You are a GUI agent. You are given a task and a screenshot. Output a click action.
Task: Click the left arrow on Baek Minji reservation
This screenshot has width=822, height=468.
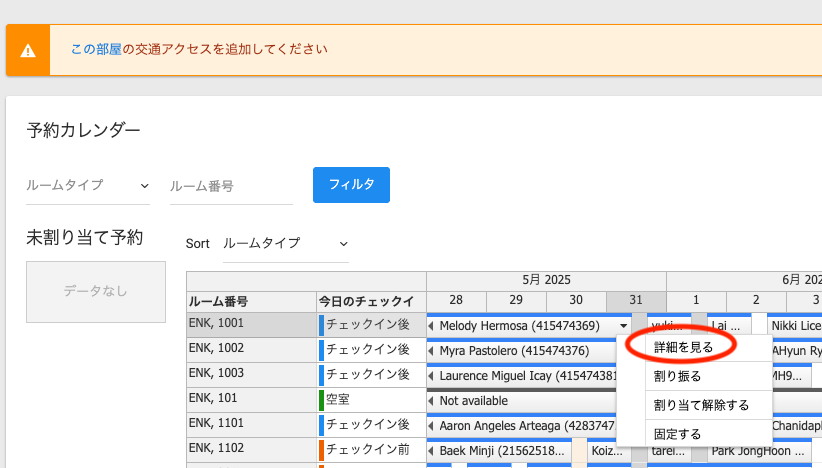point(431,451)
